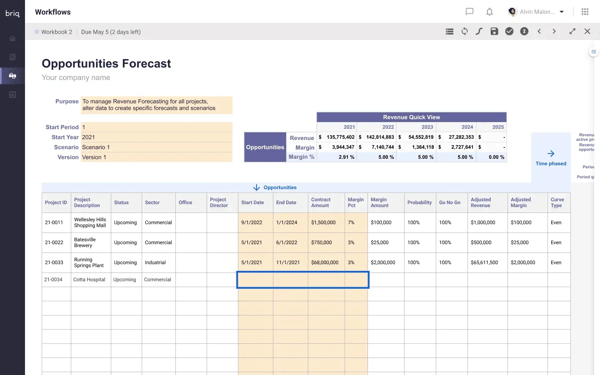Open the apps grid menu
Image resolution: width=600 pixels, height=375 pixels.
point(585,12)
